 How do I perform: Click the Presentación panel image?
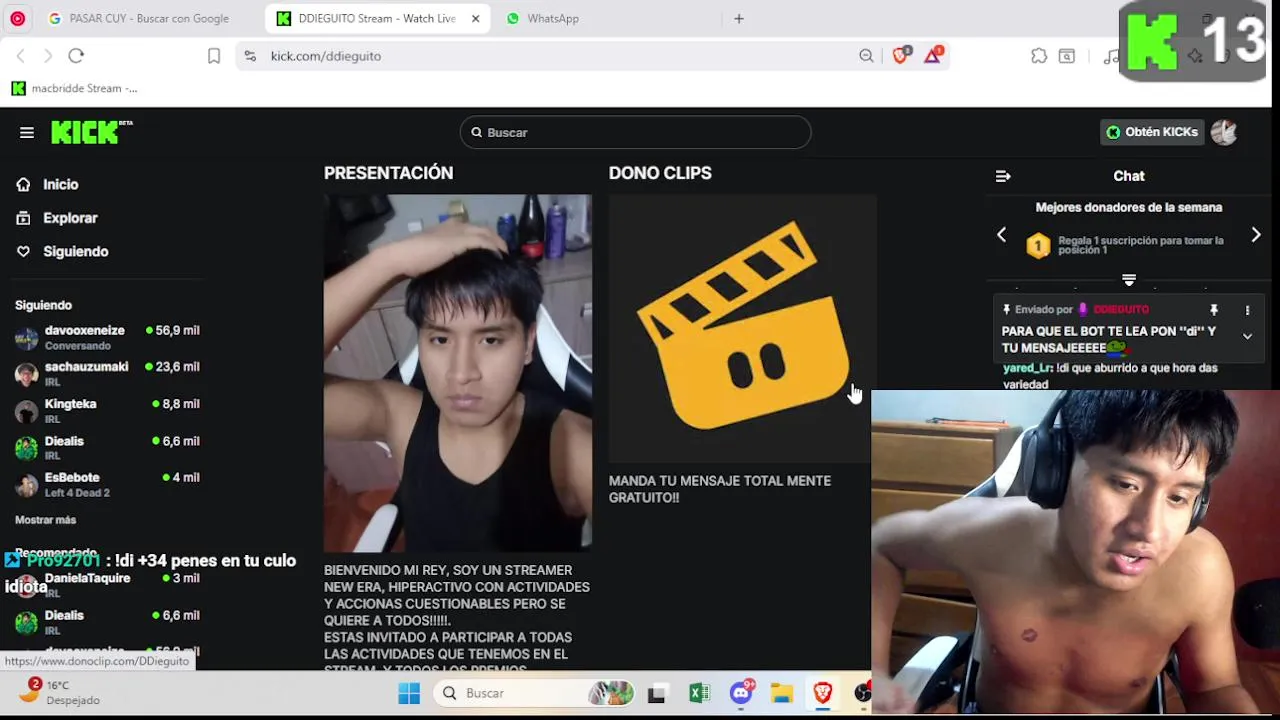[x=458, y=372]
